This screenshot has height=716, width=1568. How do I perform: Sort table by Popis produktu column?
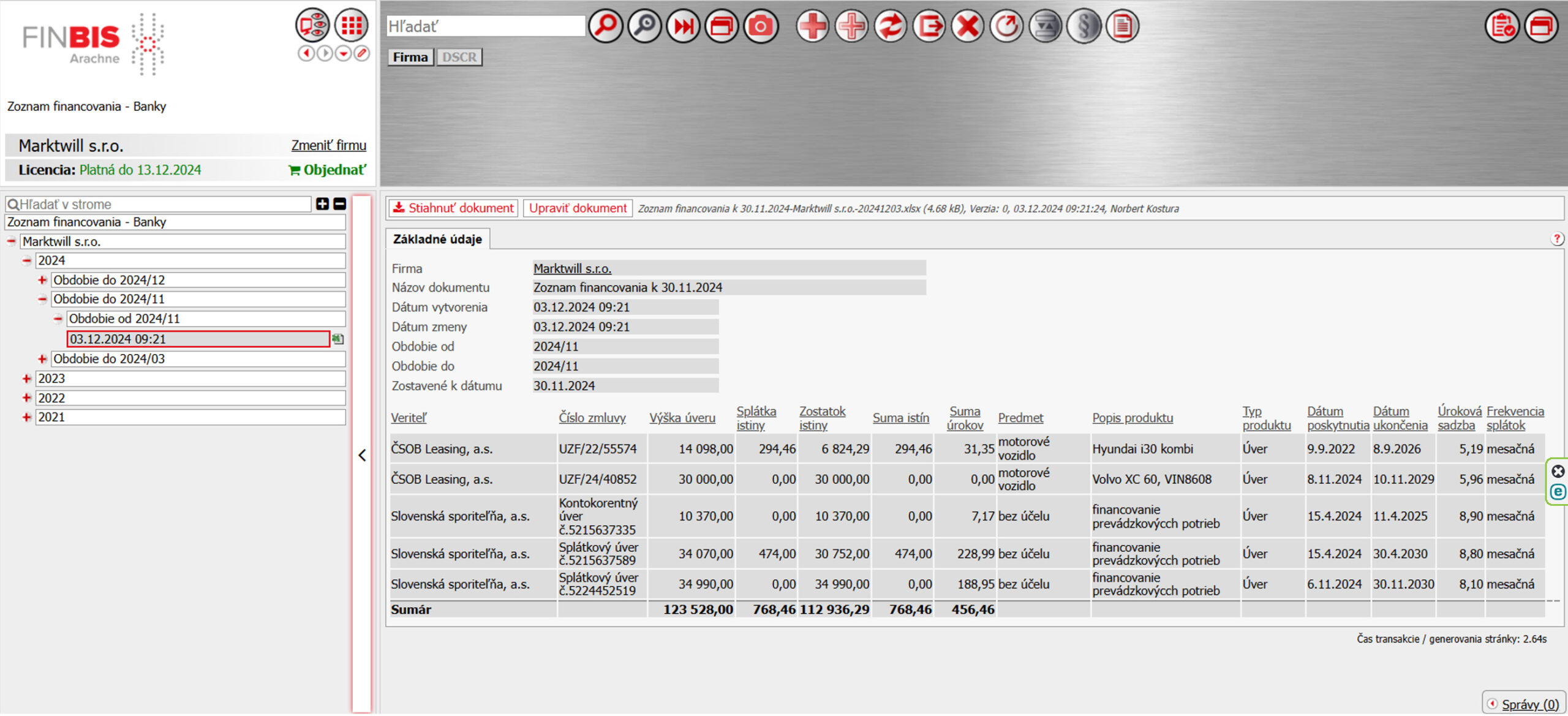1133,418
